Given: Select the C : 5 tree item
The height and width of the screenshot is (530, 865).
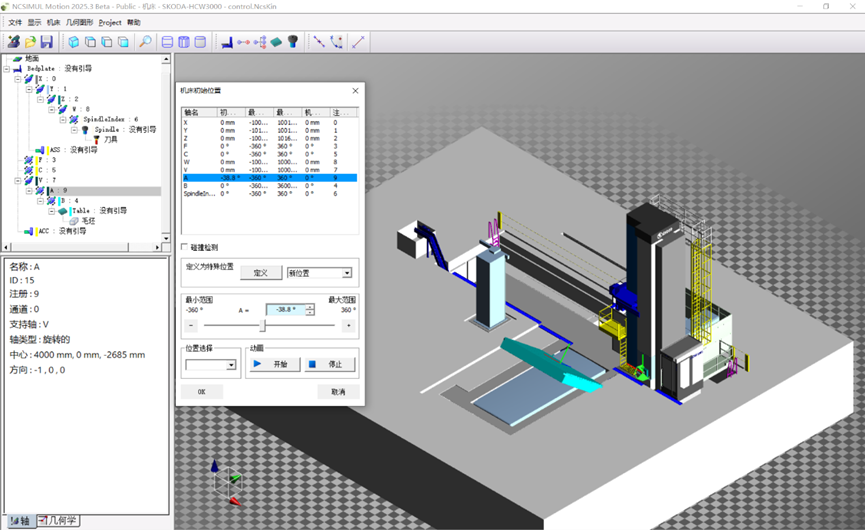Looking at the screenshot, I should click(x=47, y=170).
